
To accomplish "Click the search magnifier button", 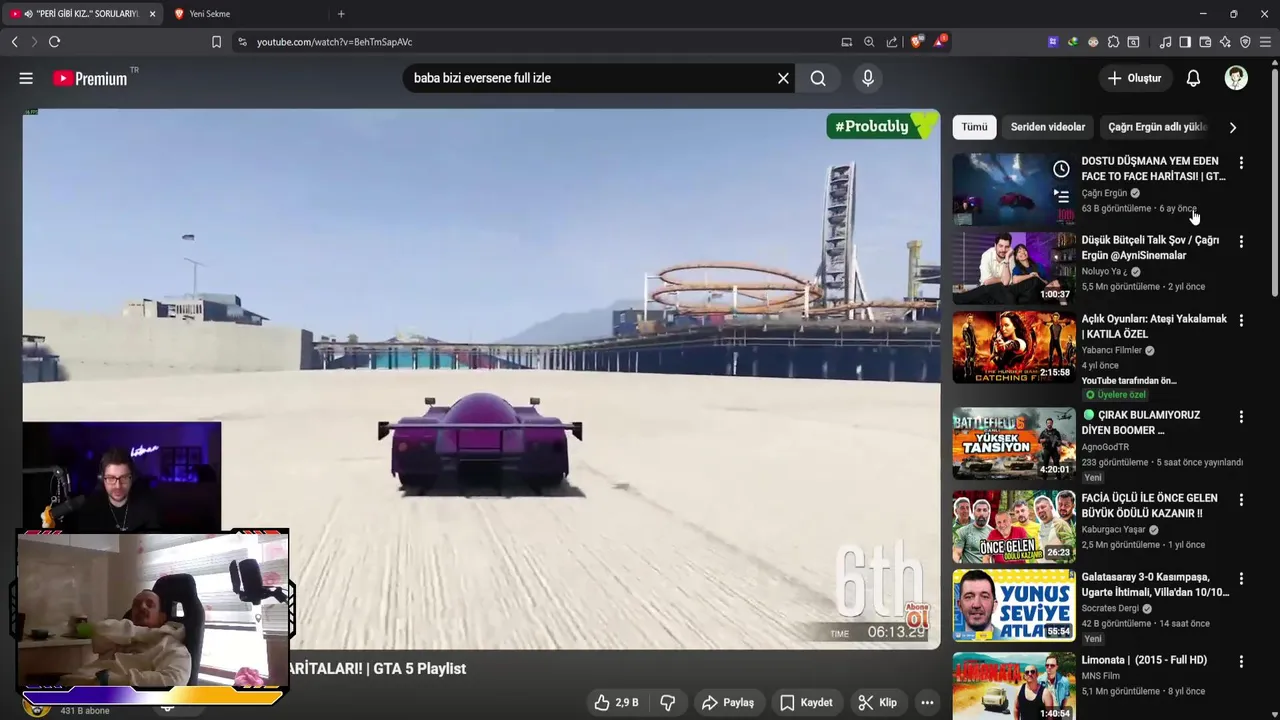I will click(x=818, y=78).
